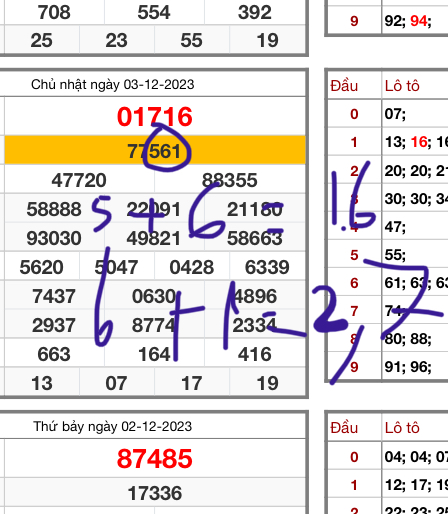Select the highlighted first prize 77561
The height and width of the screenshot is (514, 448).
(x=154, y=151)
